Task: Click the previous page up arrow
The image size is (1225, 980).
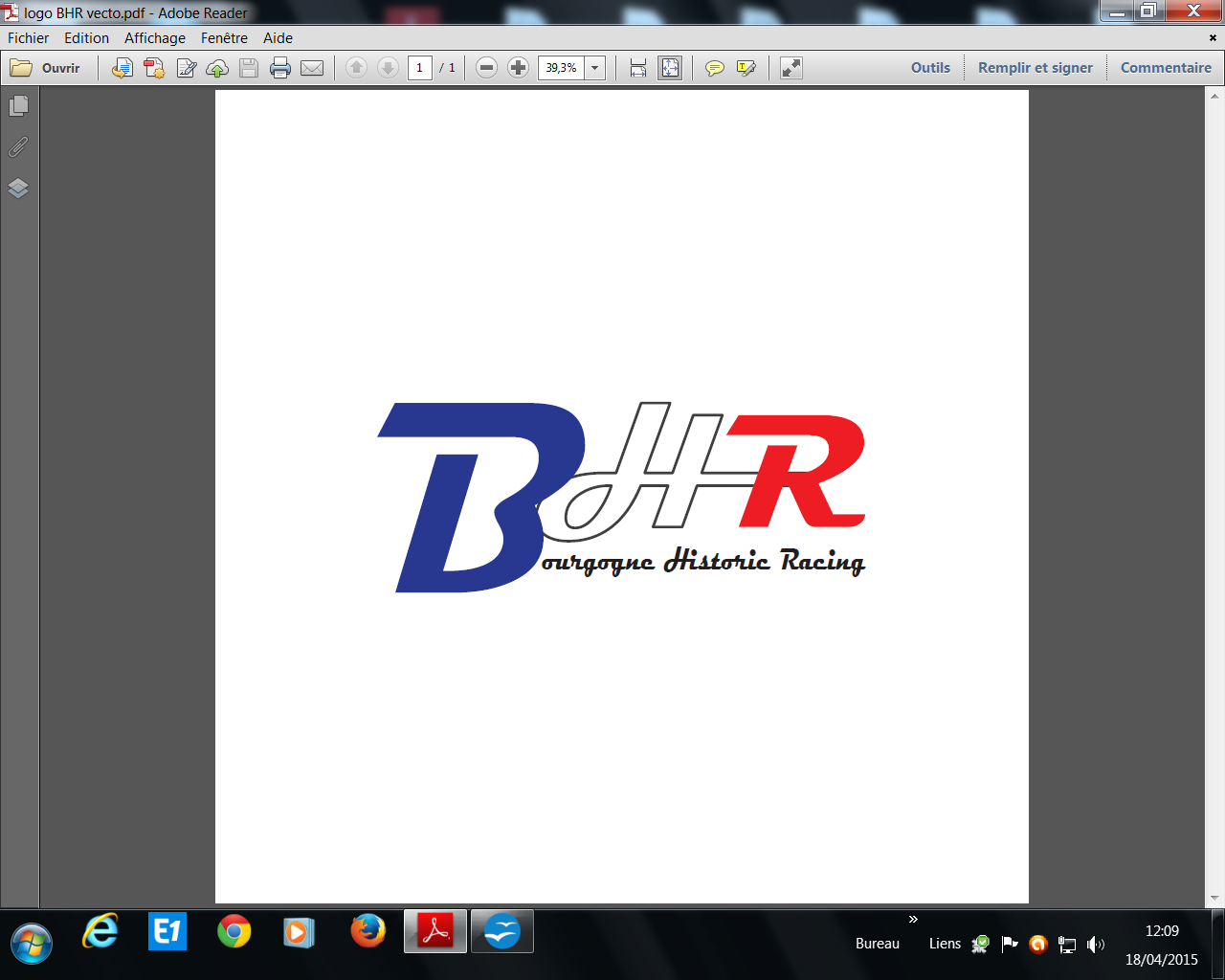Action: point(356,68)
